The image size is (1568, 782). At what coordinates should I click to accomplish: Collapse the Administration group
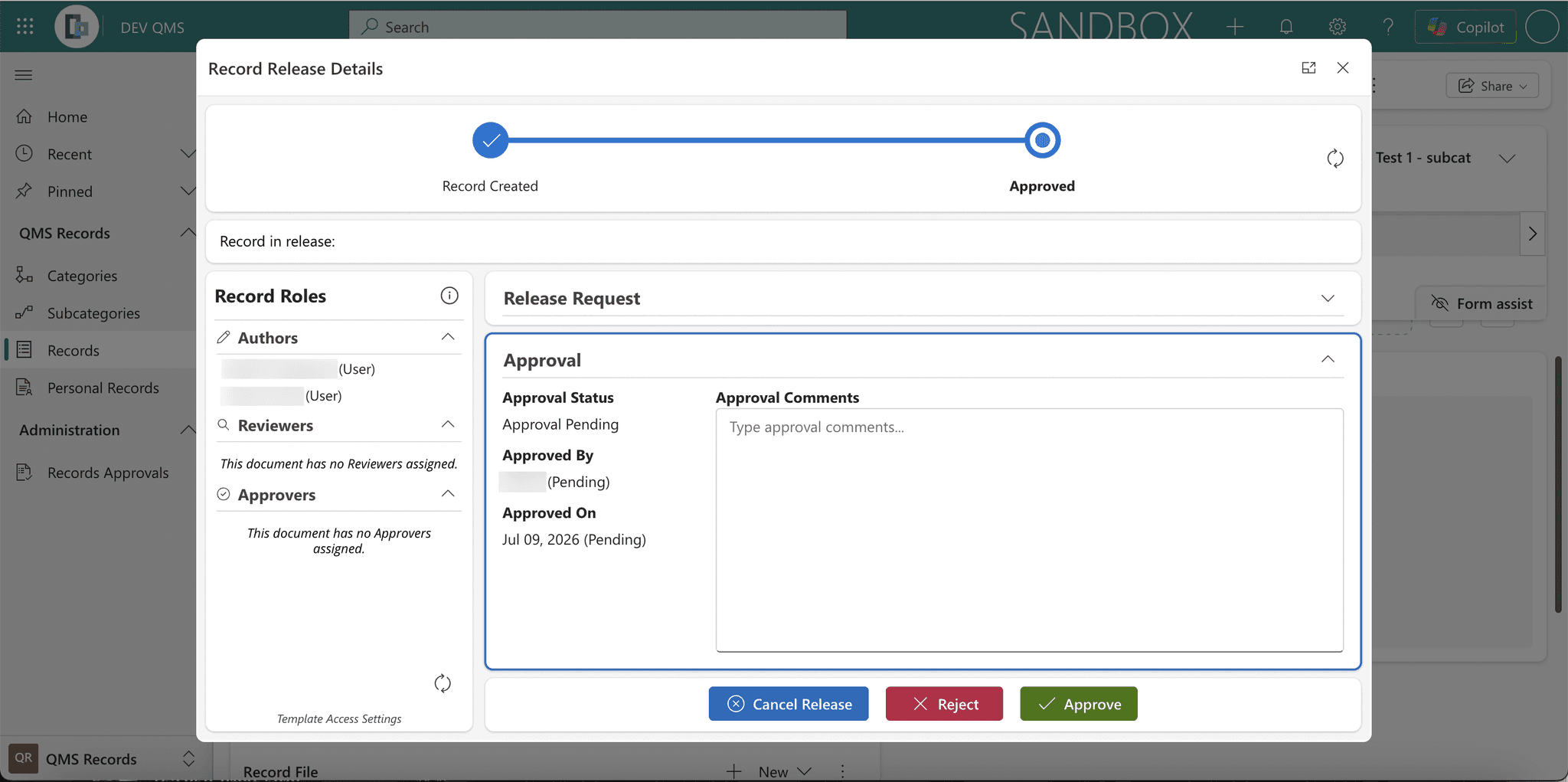[x=188, y=430]
